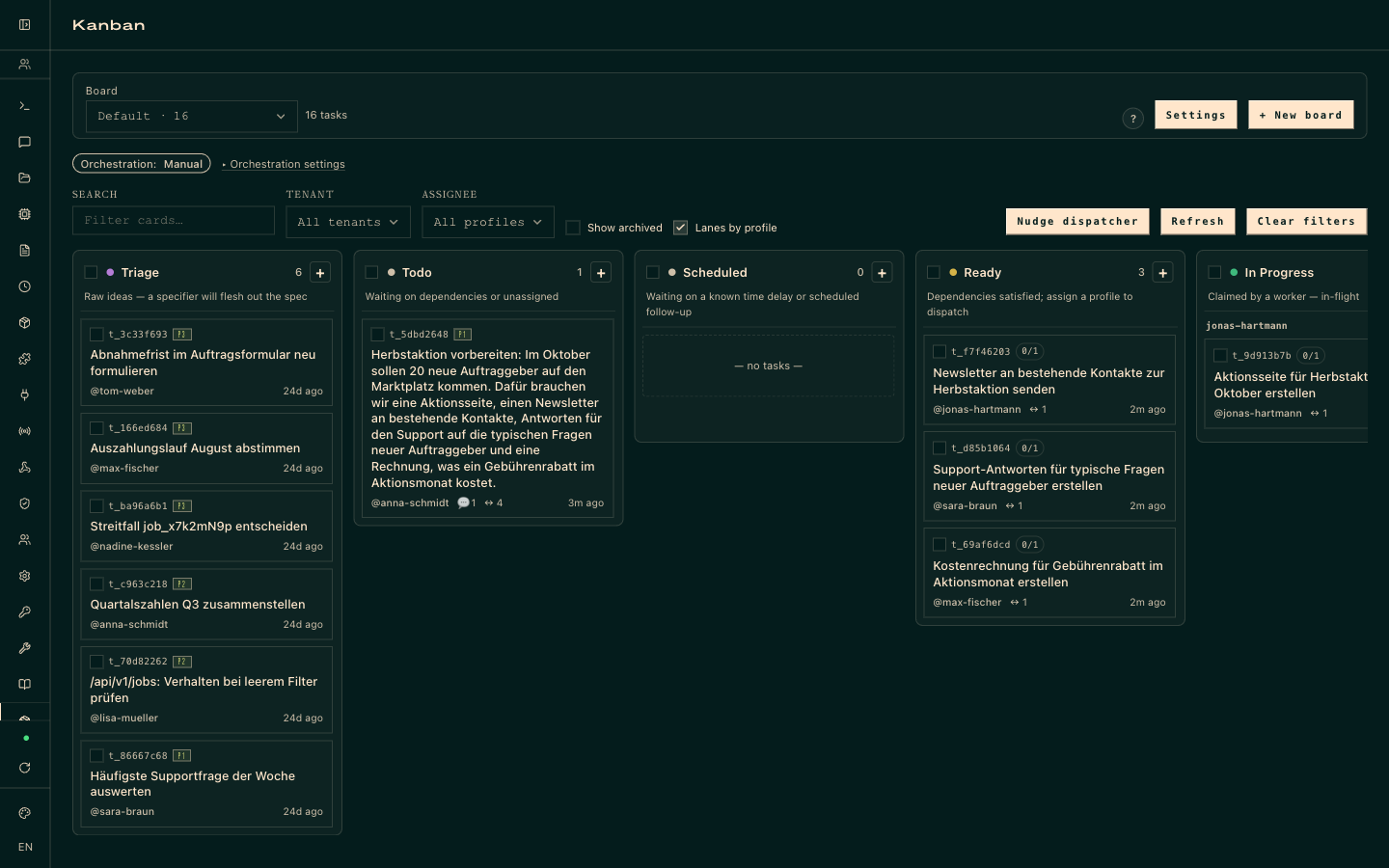
Task: Click the jonas-hartmann lane label
Action: (1246, 326)
